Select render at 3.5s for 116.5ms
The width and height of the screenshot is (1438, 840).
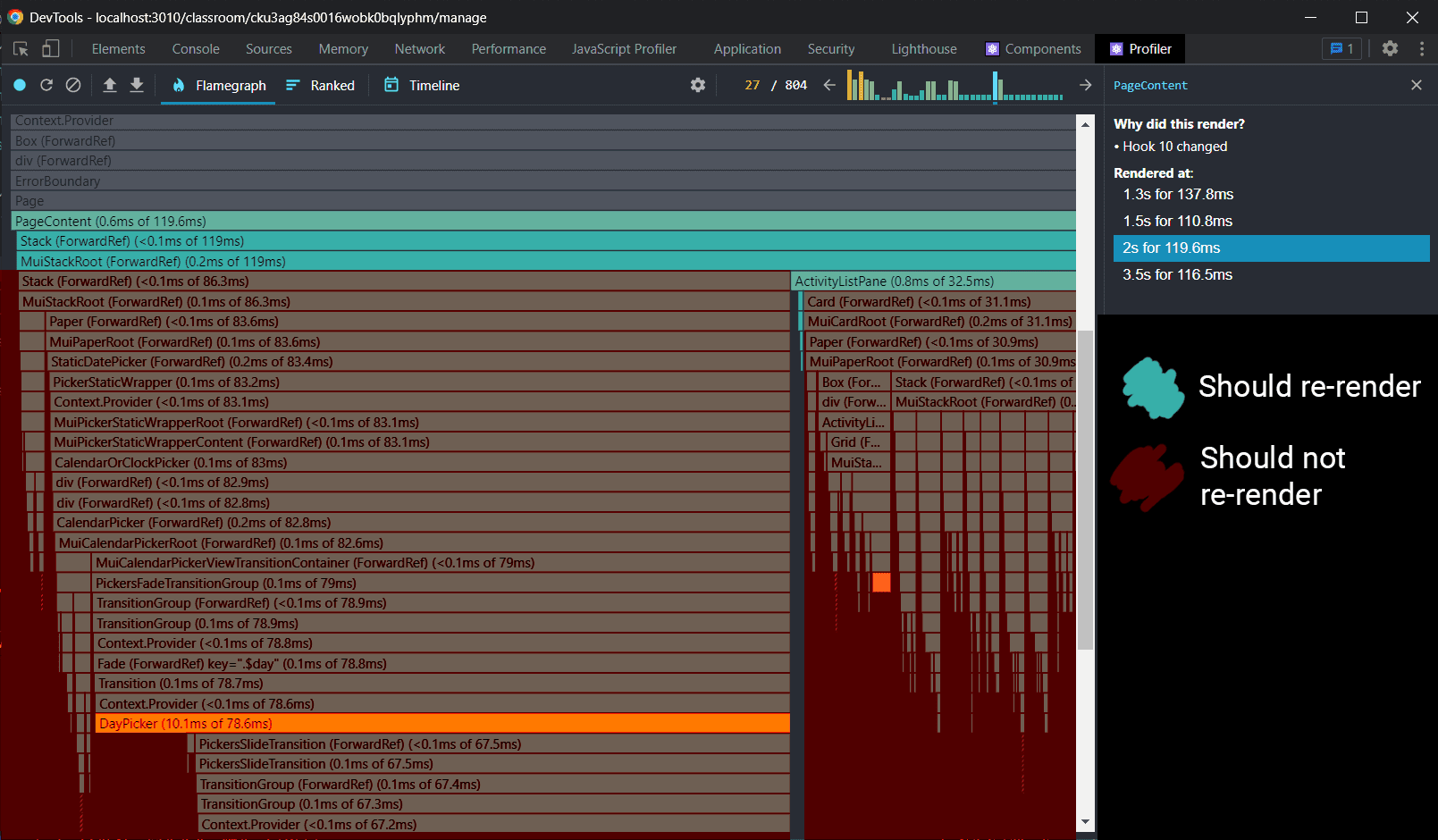click(1177, 274)
